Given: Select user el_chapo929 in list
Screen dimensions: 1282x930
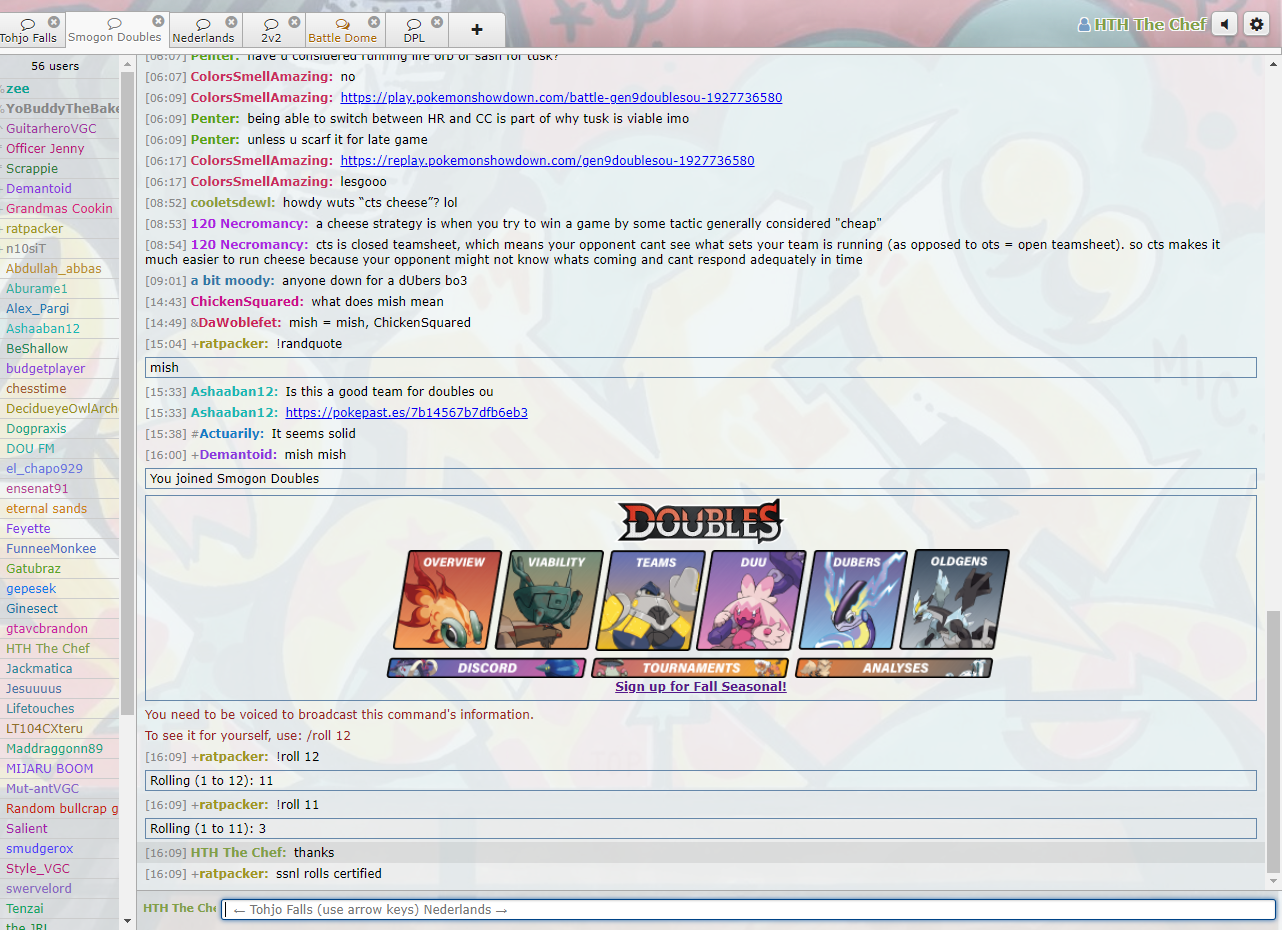Looking at the screenshot, I should coord(59,469).
